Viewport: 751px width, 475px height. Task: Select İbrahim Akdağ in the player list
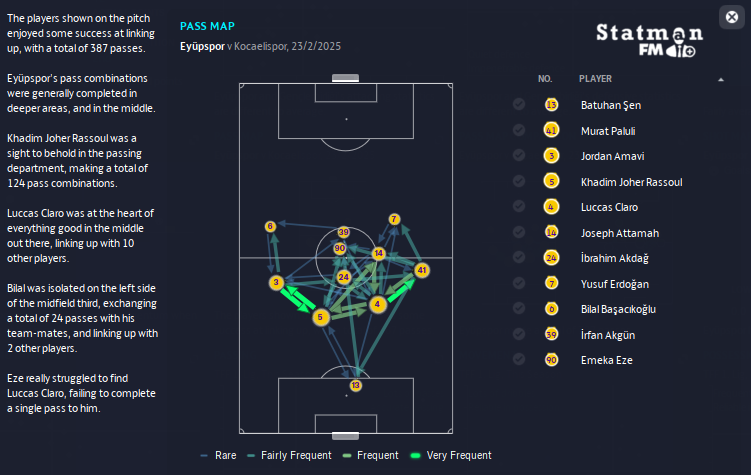[x=614, y=258]
